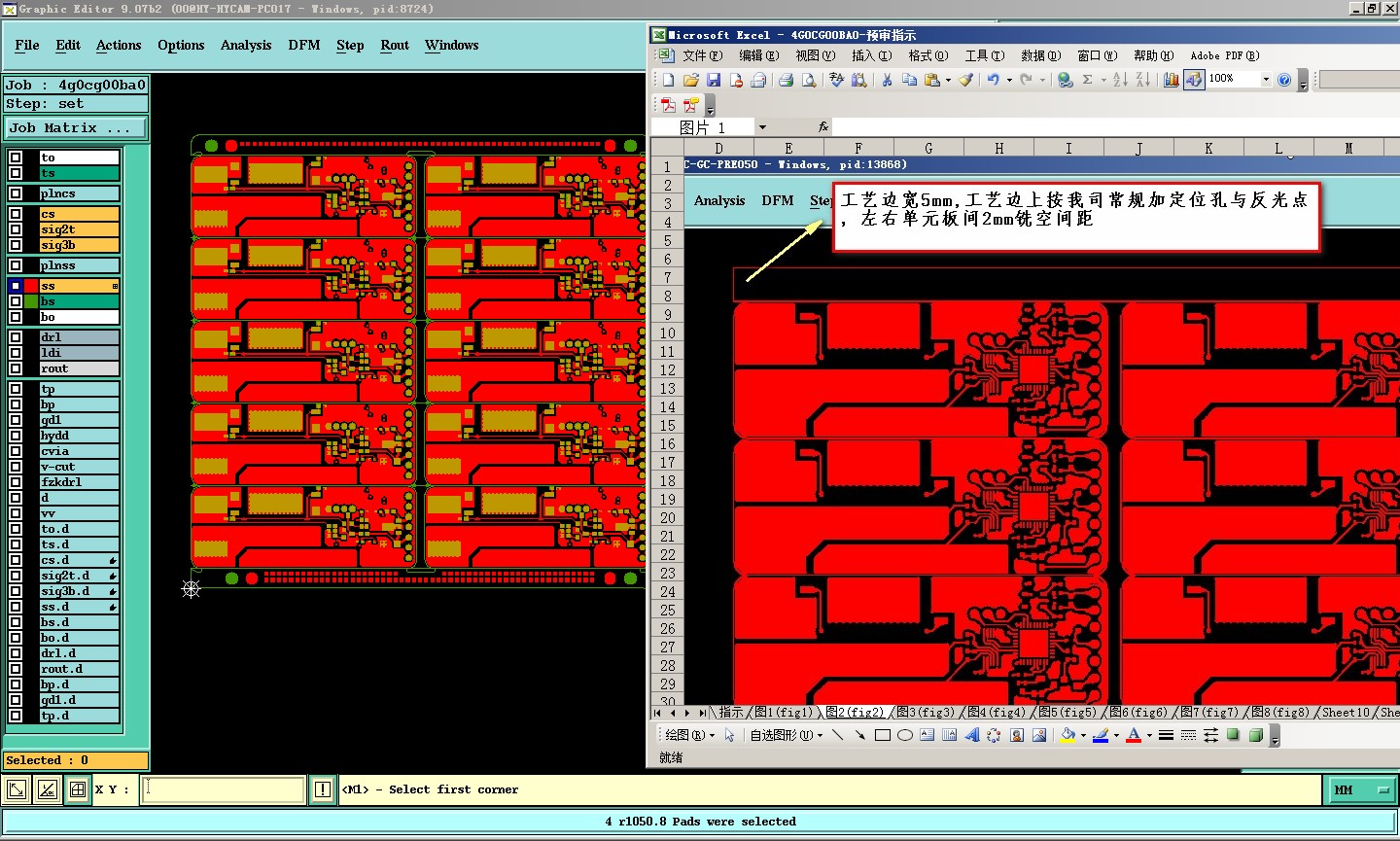Click the Insert WordArt icon
Image resolution: width=1400 pixels, height=841 pixels.
971,735
